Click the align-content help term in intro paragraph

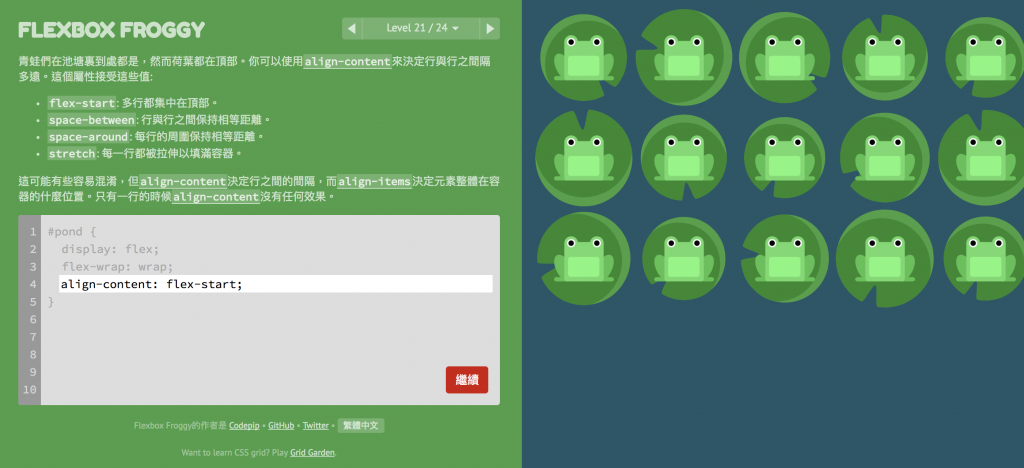[x=347, y=62]
